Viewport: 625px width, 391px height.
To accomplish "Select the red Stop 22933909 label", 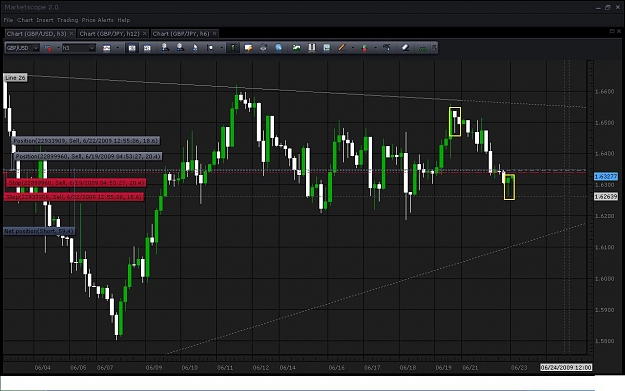I will [x=74, y=197].
